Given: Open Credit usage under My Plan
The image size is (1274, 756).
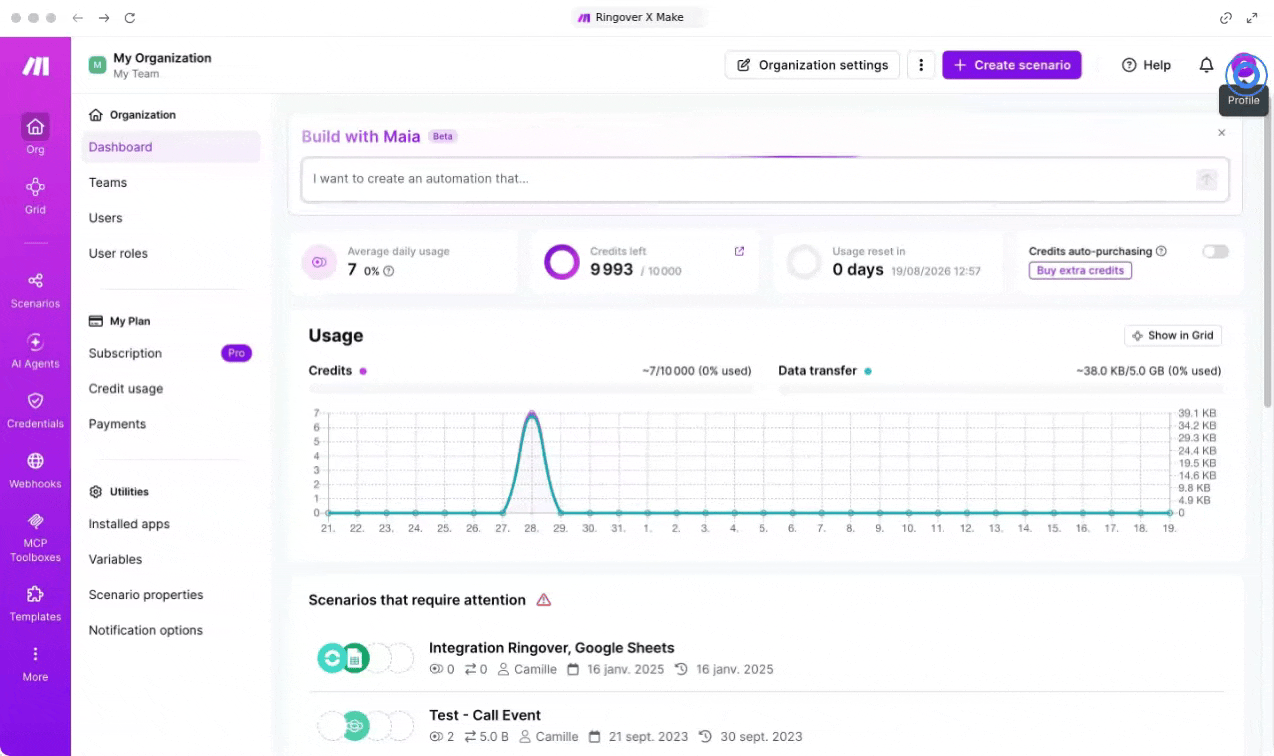Looking at the screenshot, I should (126, 389).
